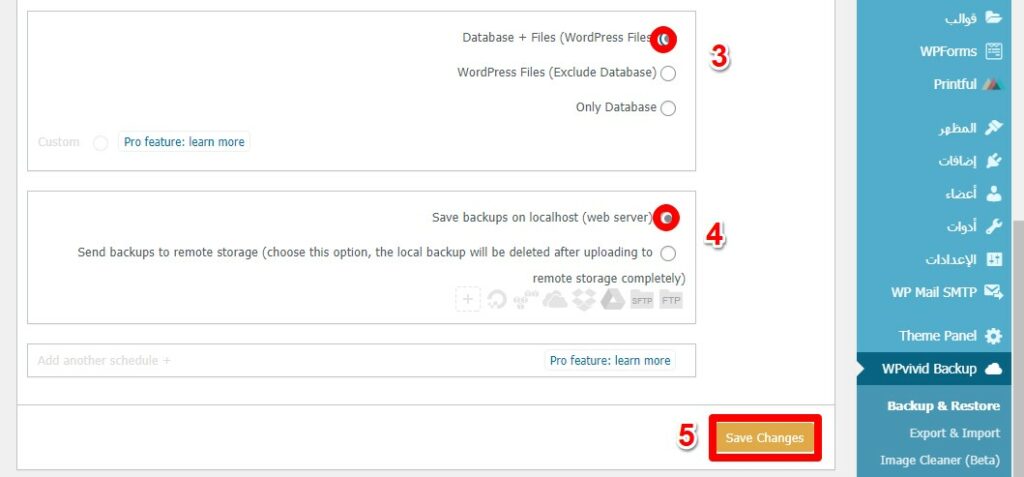Select the DigitalOcean Spaces storage icon
The height and width of the screenshot is (477, 1024).
coord(497,300)
